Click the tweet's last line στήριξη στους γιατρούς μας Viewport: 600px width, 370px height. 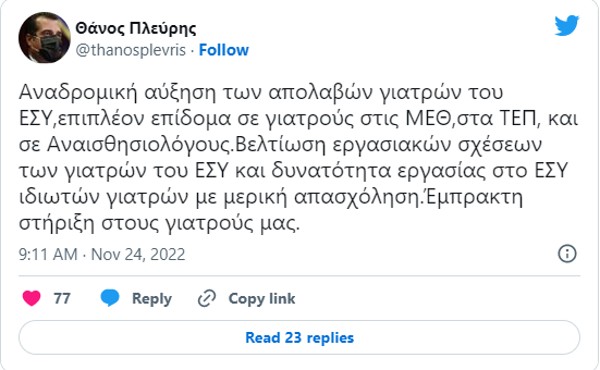pos(159,223)
